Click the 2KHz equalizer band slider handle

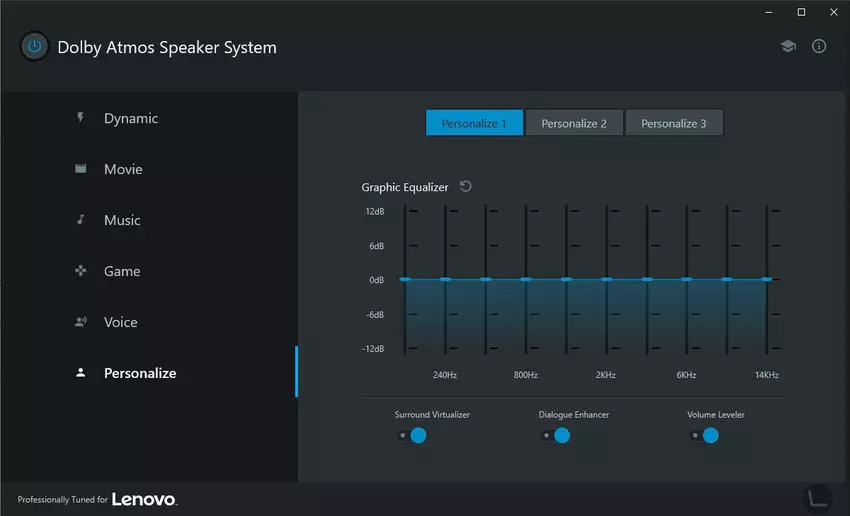pos(606,280)
